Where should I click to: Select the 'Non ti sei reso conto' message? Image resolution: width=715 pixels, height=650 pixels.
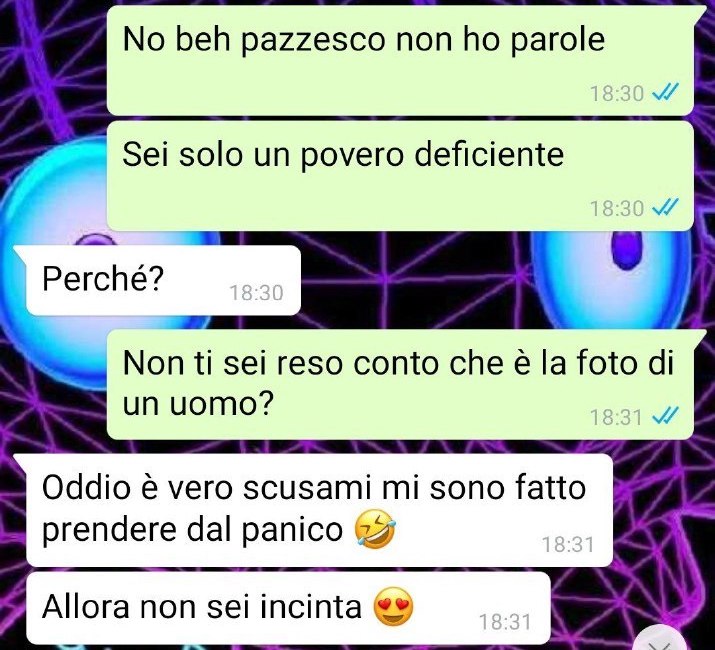pos(400,384)
